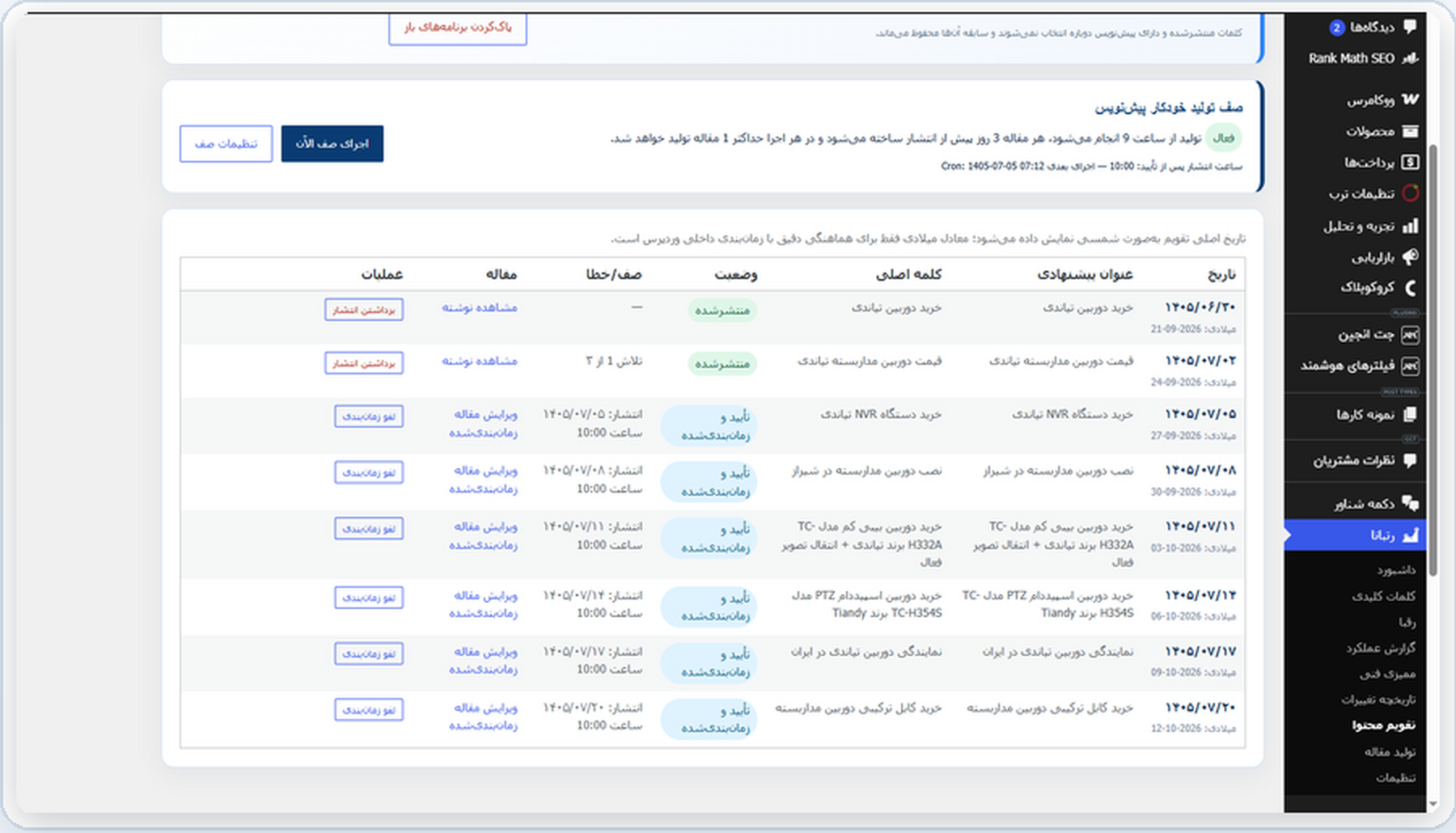Click the page vertical scrollbar

coord(1433,360)
